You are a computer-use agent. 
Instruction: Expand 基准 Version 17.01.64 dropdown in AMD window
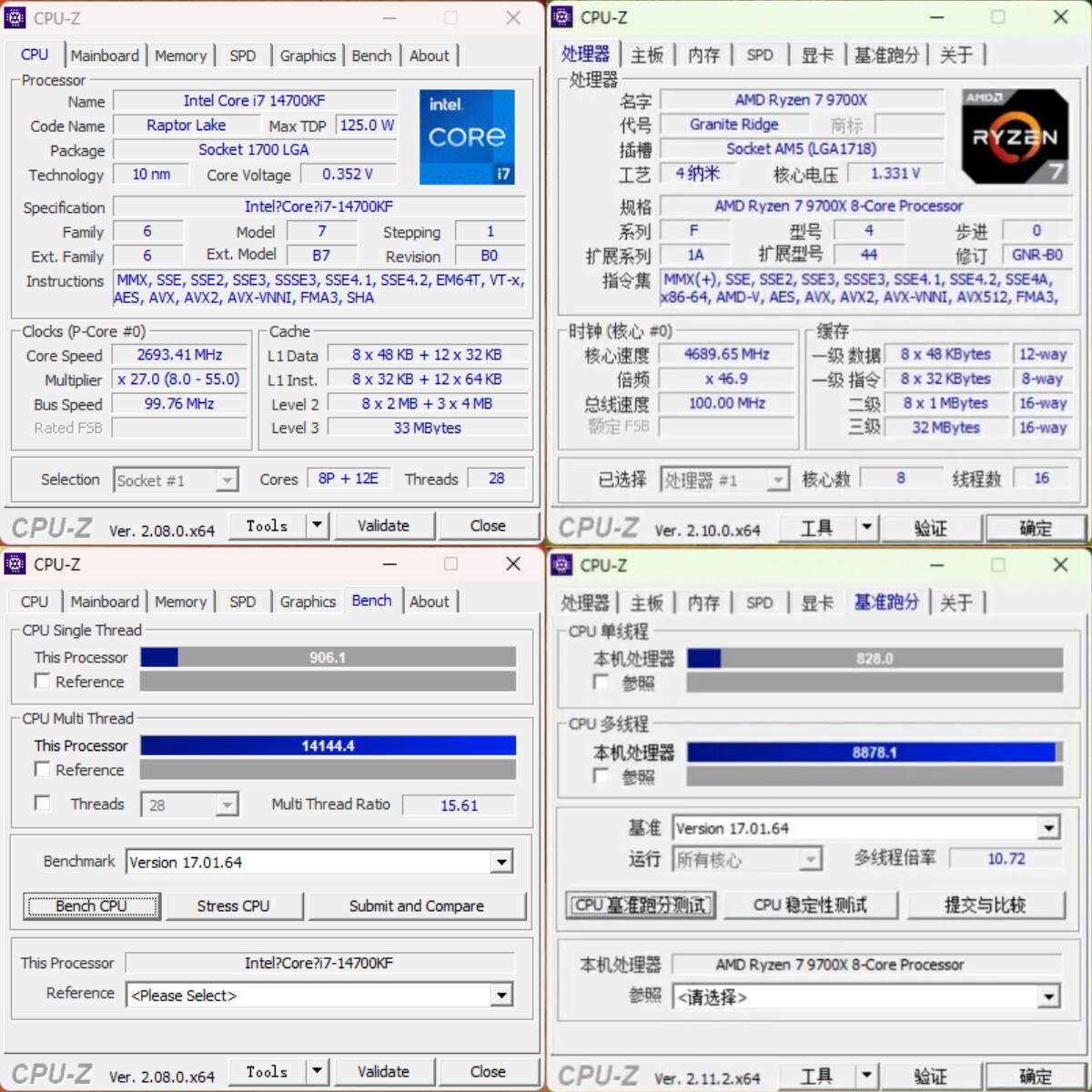point(1049,828)
